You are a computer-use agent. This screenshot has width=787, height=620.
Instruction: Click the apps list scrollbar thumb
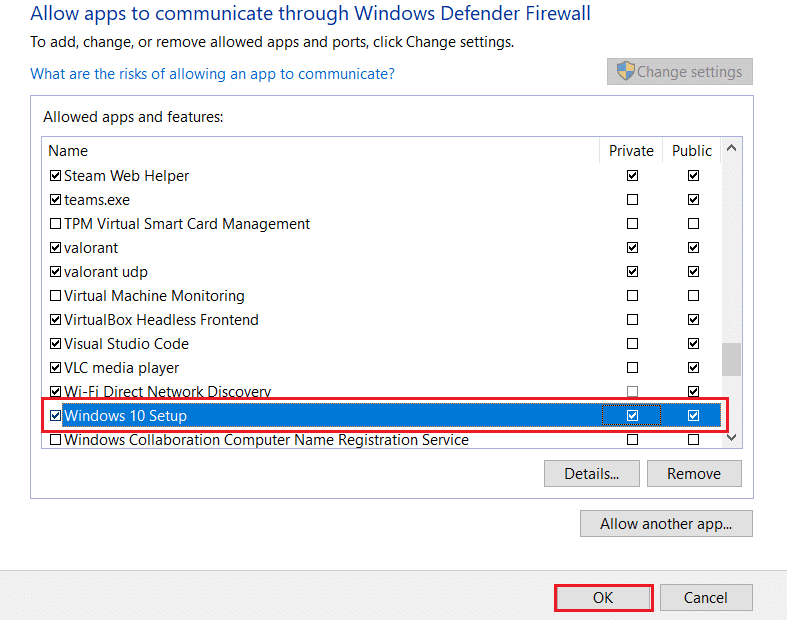[x=731, y=359]
